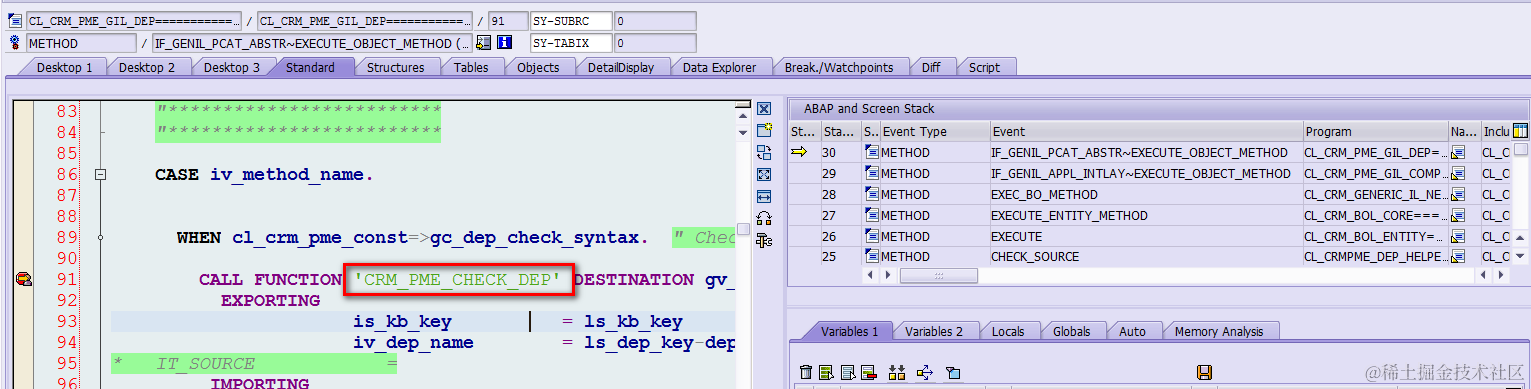Viewport: 1531px width, 389px height.
Task: Open navigation icon for the CL_CRM_PME_GIL_COMP row
Action: pos(1457,173)
